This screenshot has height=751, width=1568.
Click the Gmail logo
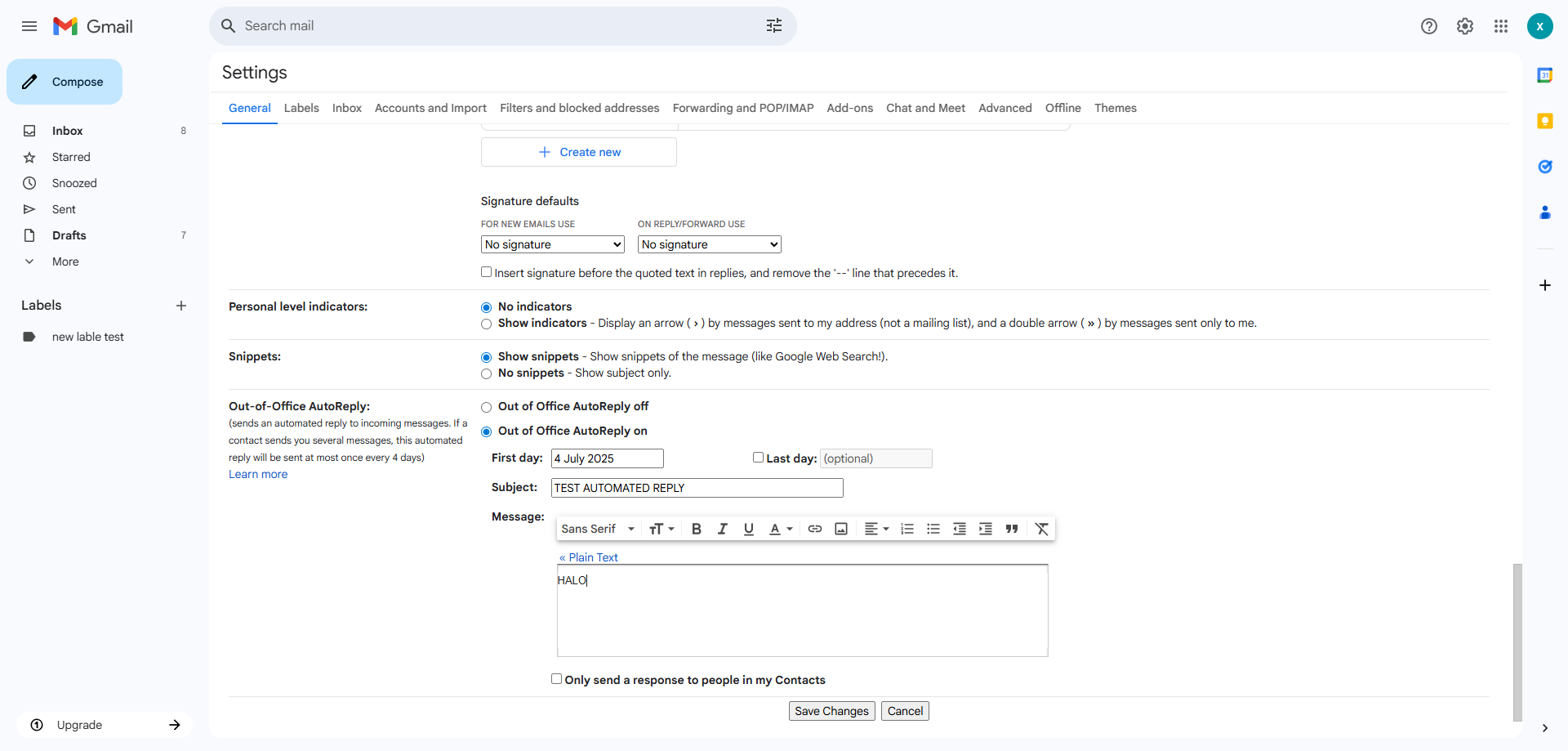coord(93,26)
